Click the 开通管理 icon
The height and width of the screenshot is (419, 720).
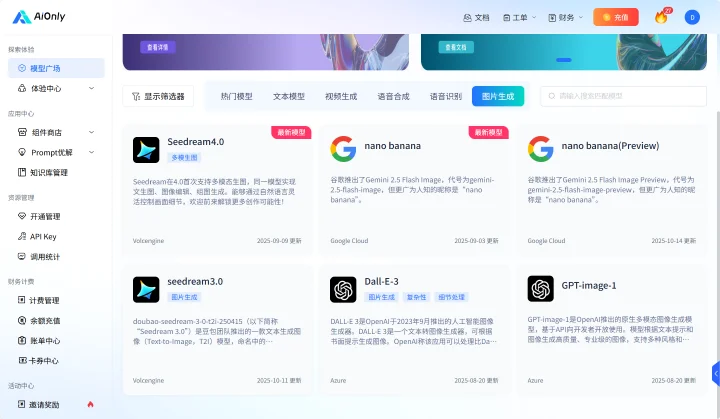[22, 216]
